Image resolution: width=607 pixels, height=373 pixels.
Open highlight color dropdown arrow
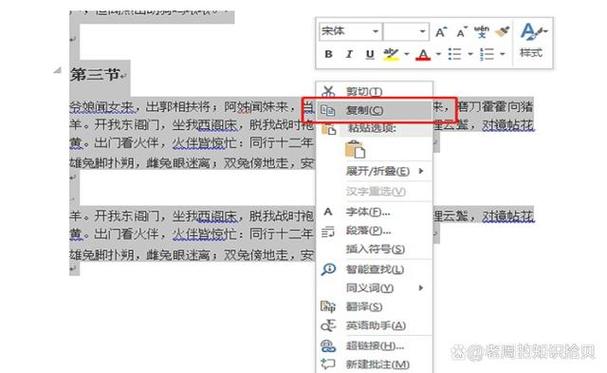pos(406,54)
